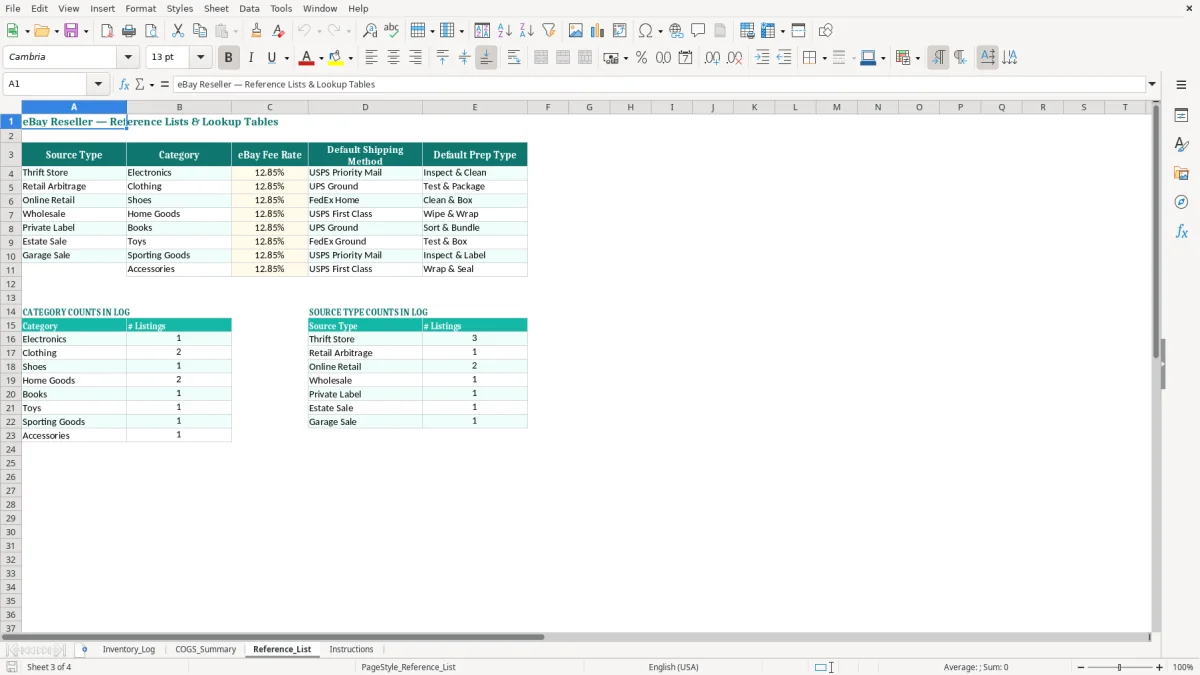Activate Clone Formatting paintbrush

pos(257,31)
